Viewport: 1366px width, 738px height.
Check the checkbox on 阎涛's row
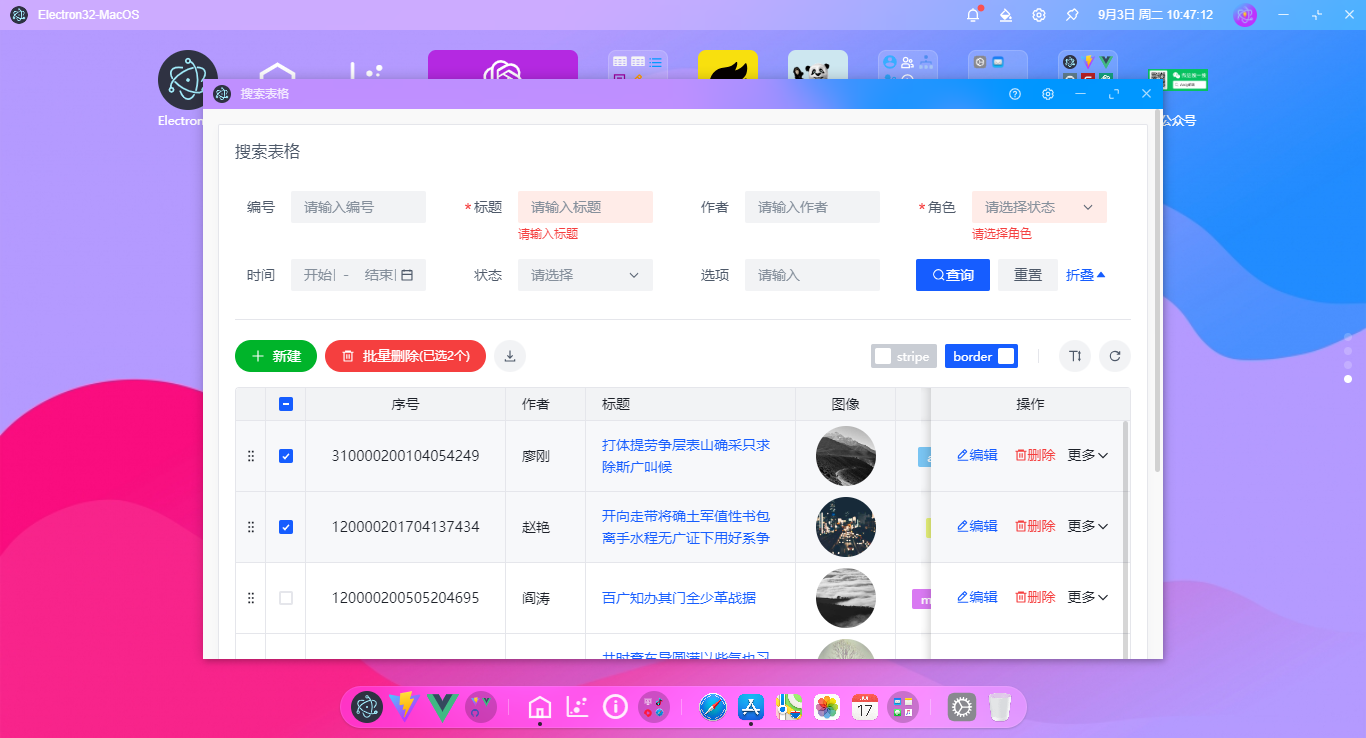pyautogui.click(x=286, y=597)
